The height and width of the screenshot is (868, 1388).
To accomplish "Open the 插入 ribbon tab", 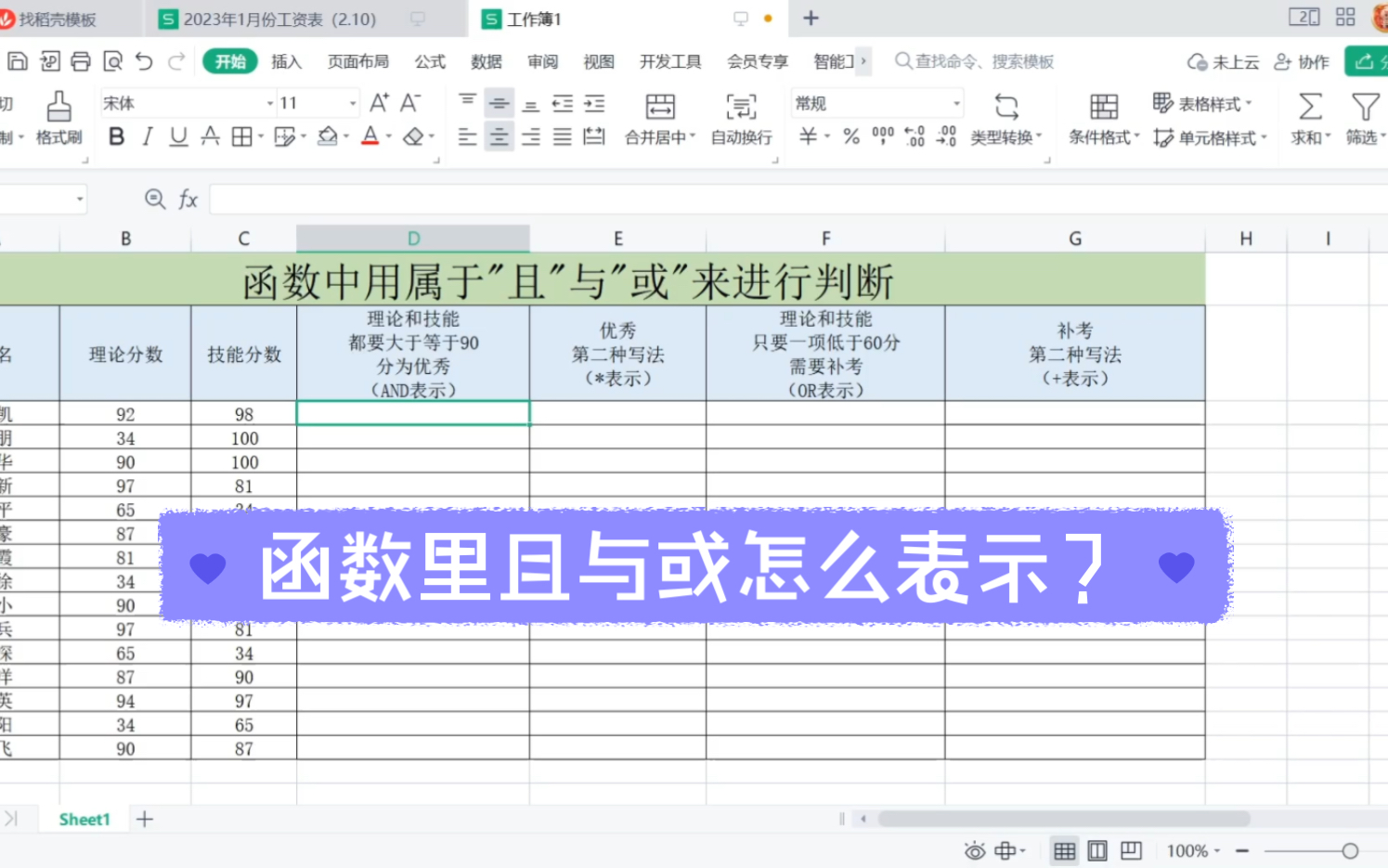I will coord(286,61).
